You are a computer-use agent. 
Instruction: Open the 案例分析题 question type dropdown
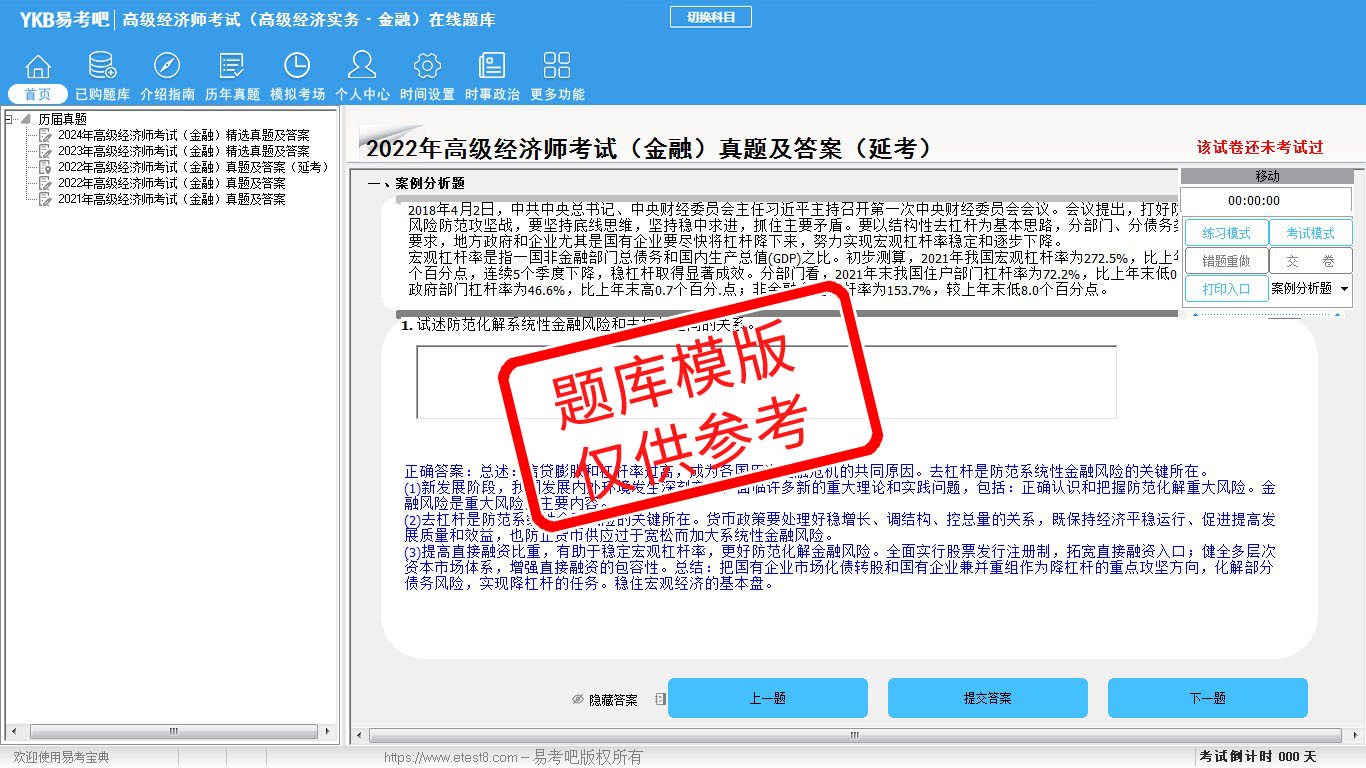pyautogui.click(x=1310, y=289)
